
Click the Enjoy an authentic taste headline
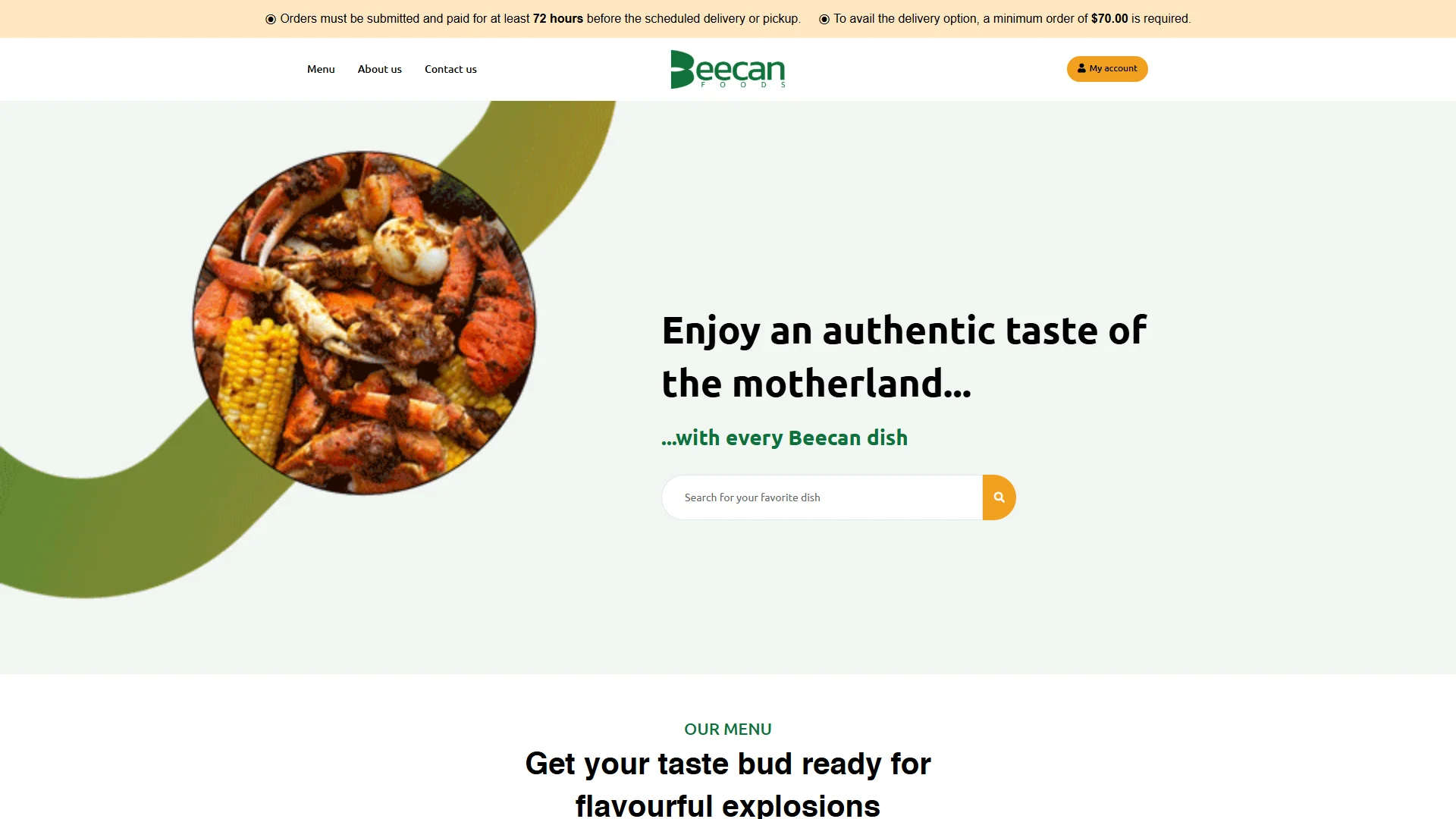(904, 356)
